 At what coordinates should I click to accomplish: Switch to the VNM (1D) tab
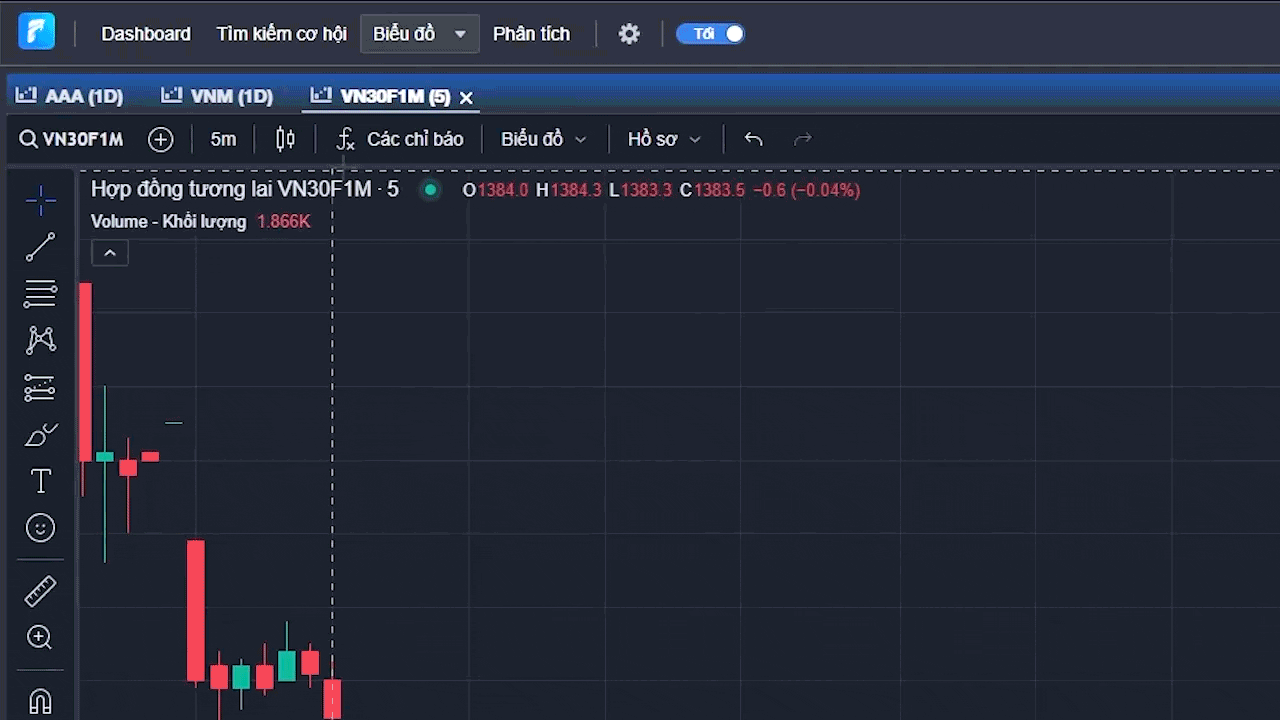coord(218,96)
